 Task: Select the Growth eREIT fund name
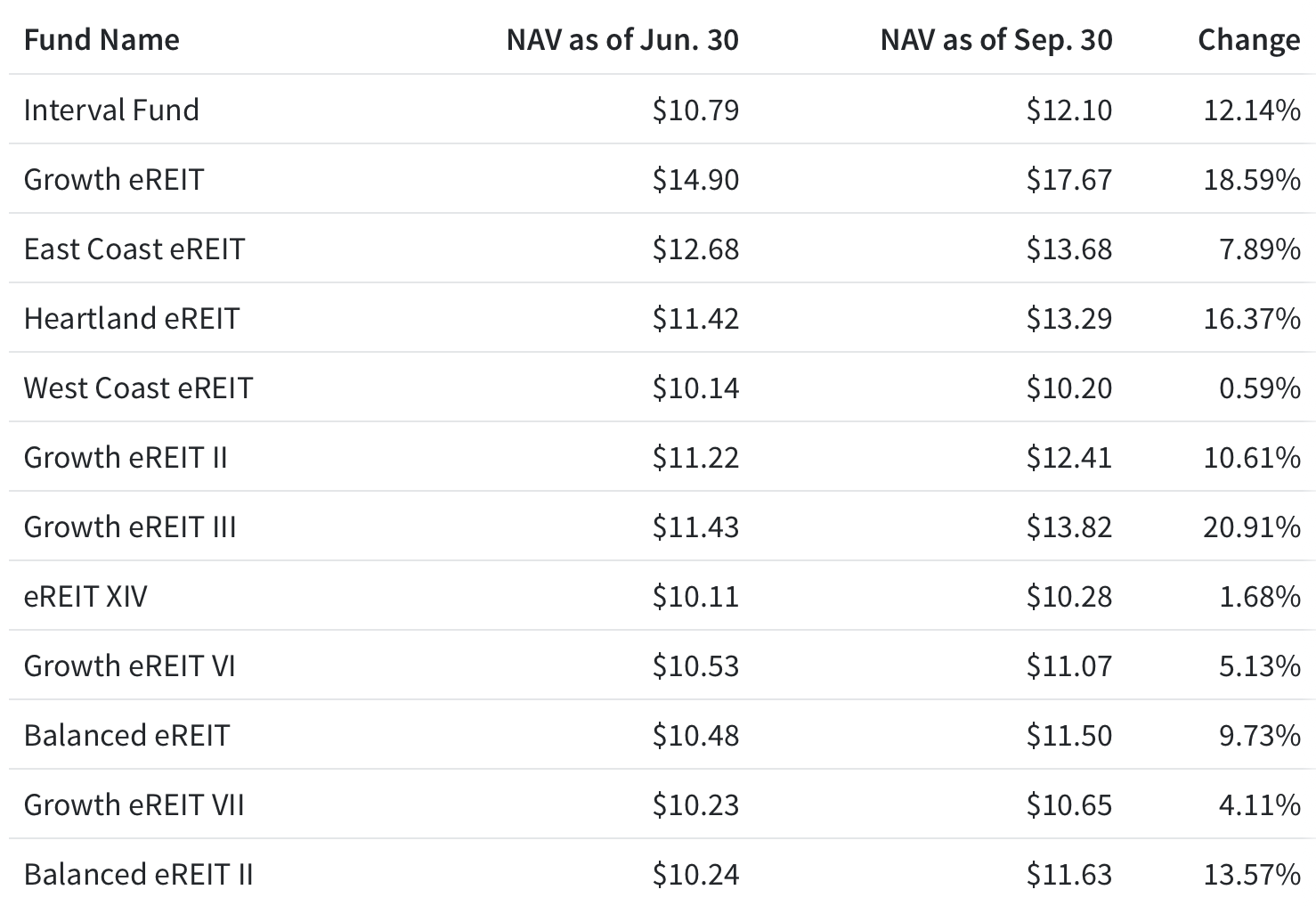[x=114, y=179]
